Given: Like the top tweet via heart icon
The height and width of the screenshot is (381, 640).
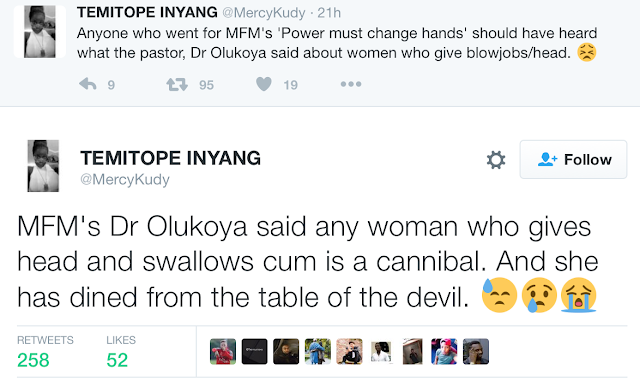Looking at the screenshot, I should click(x=264, y=84).
